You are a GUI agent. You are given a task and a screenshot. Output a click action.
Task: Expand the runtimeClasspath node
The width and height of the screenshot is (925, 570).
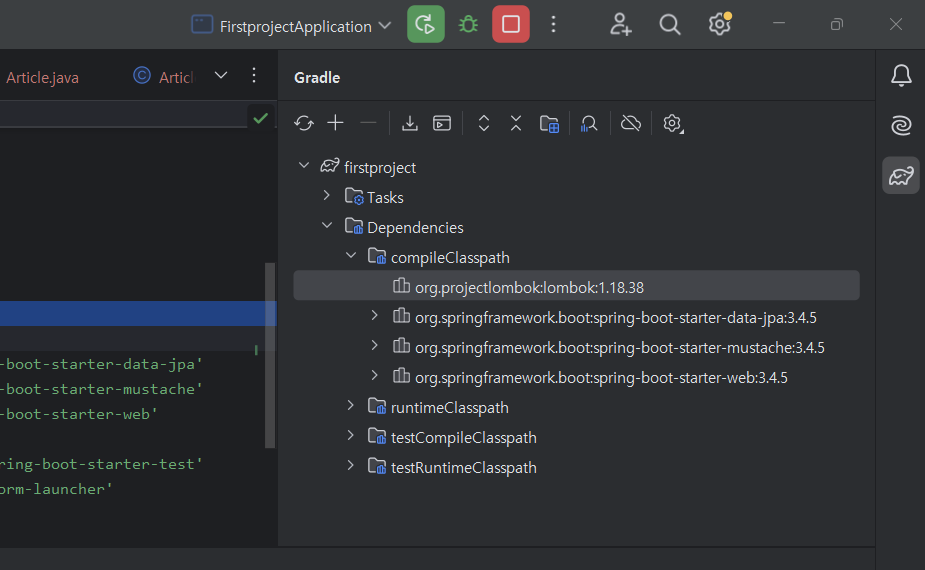click(350, 405)
